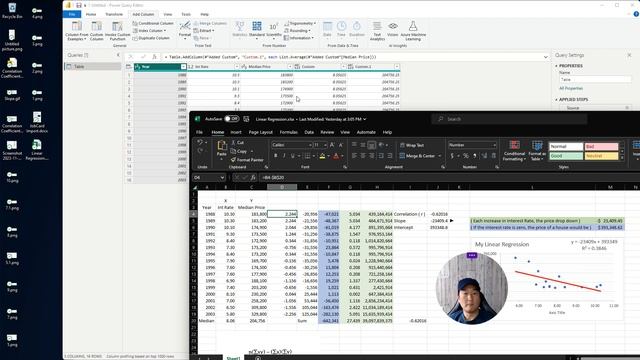Open the Automate tab in Excel
This screenshot has width=640, height=360.
[x=366, y=132]
